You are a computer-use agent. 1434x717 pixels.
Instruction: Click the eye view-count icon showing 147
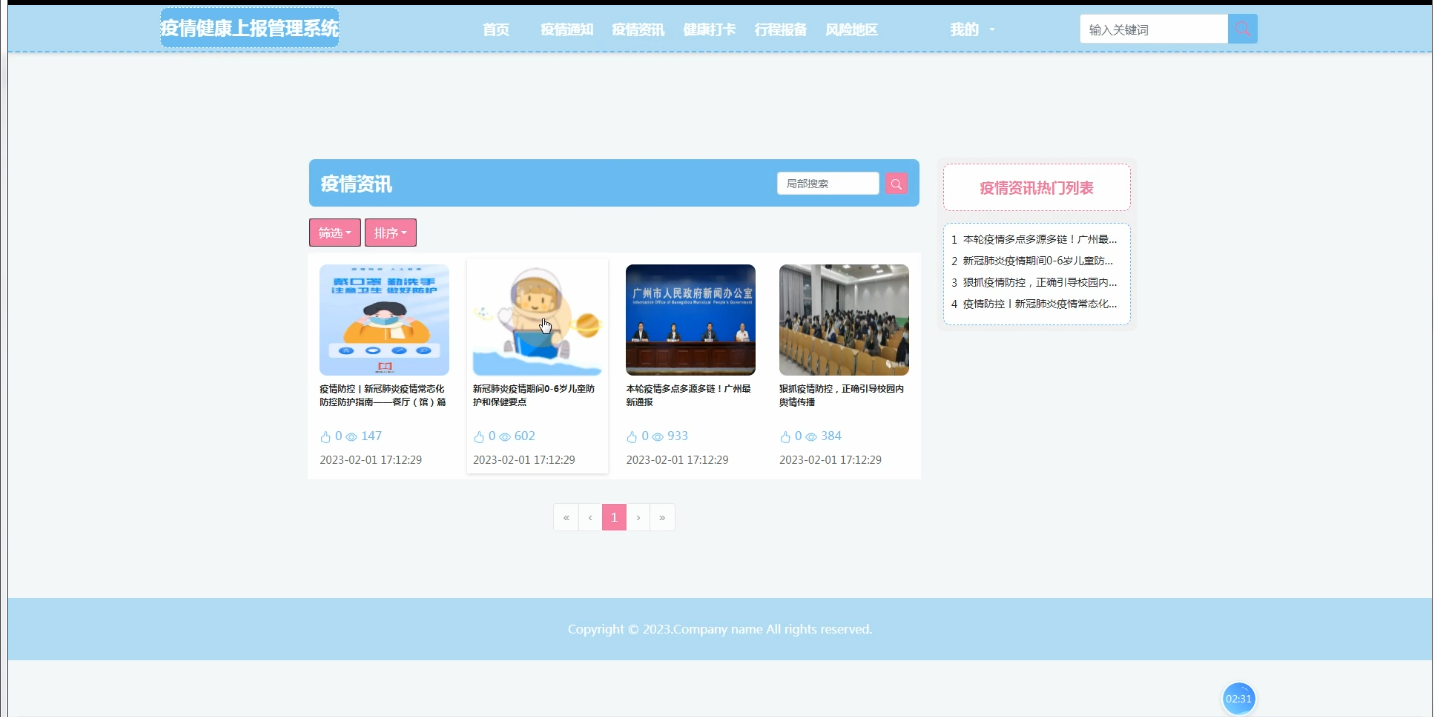pyautogui.click(x=349, y=436)
